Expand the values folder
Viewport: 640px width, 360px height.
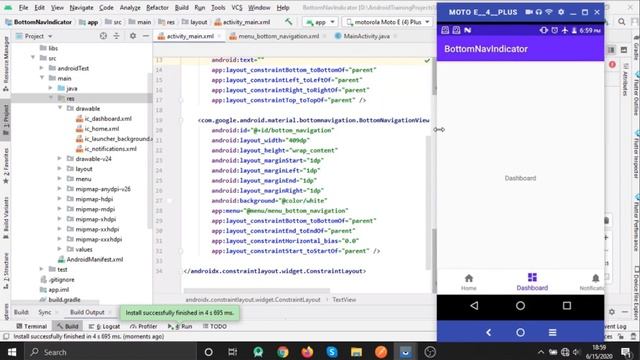tap(60, 249)
